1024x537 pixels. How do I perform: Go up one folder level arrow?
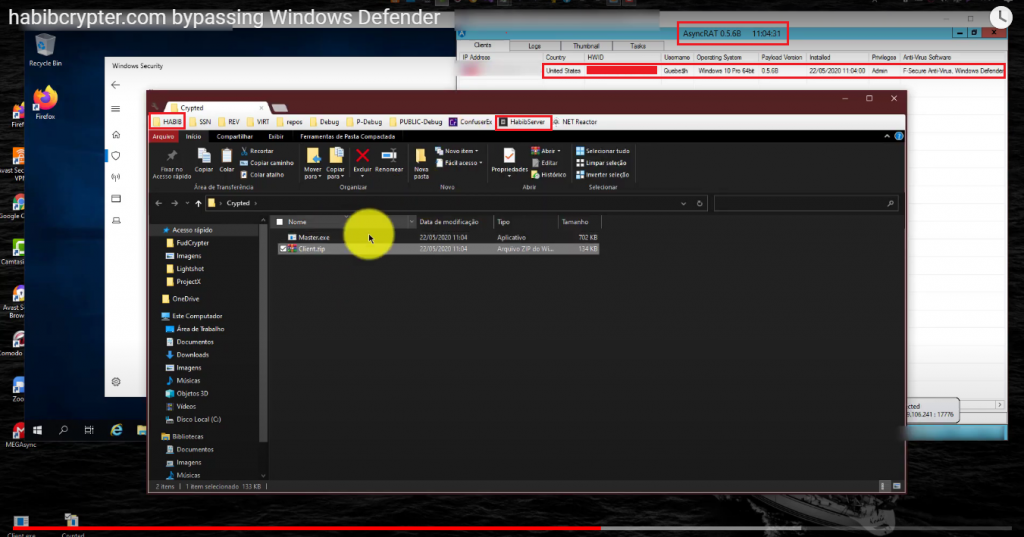tap(198, 203)
